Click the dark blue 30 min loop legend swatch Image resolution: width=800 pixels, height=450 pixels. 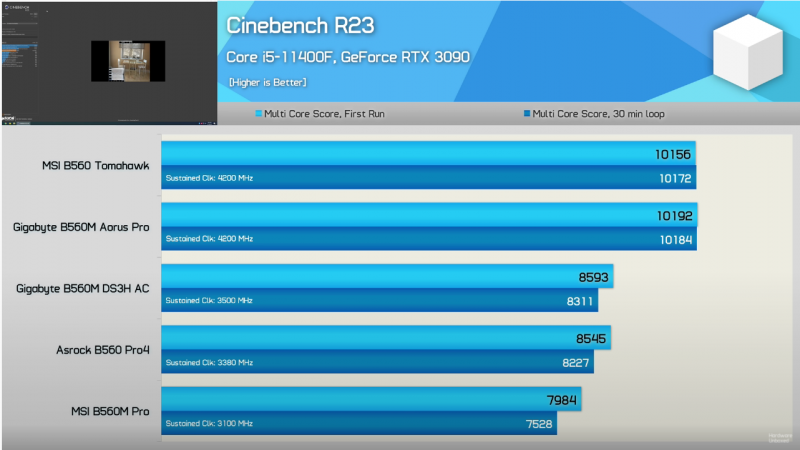pos(526,114)
